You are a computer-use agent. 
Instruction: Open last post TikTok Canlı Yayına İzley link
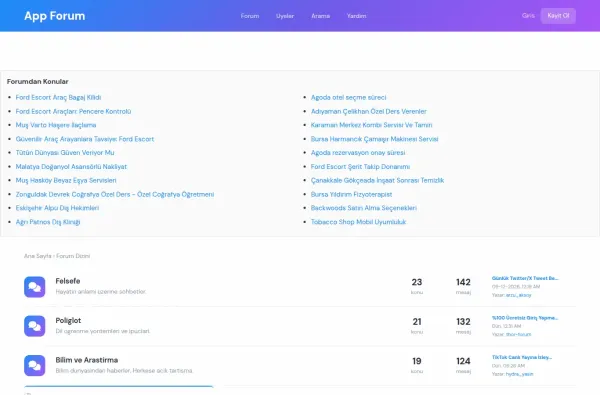522,357
